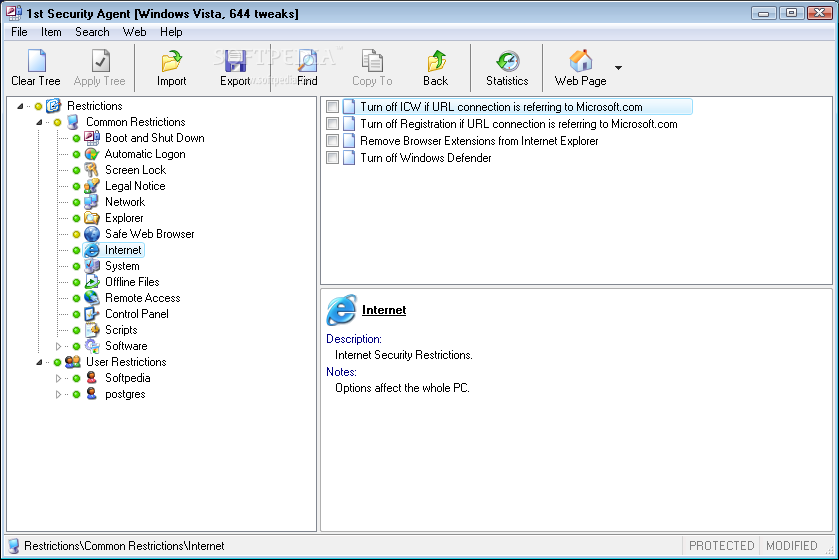
Task: Open the Web Page dropdown arrow
Action: [x=618, y=68]
